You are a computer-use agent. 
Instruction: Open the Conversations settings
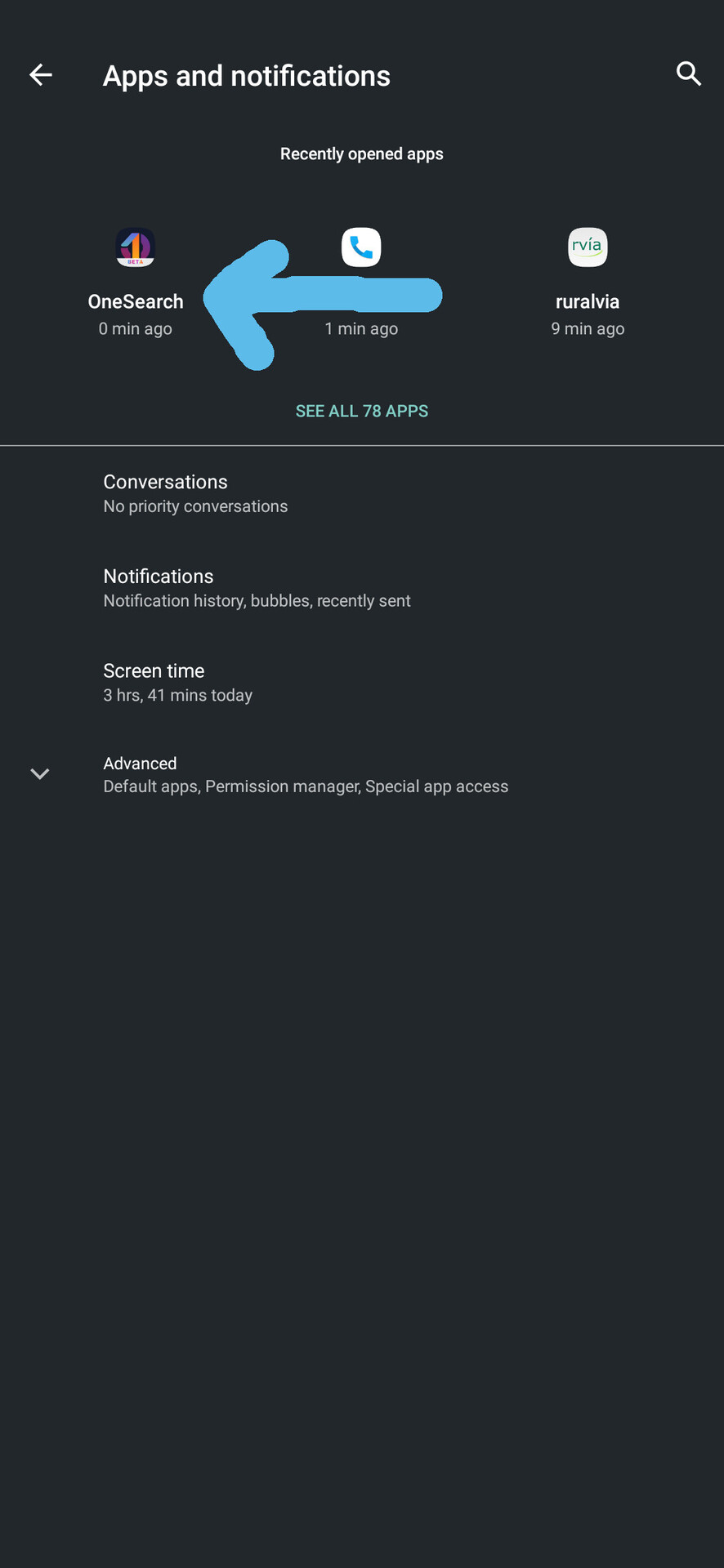(x=166, y=482)
